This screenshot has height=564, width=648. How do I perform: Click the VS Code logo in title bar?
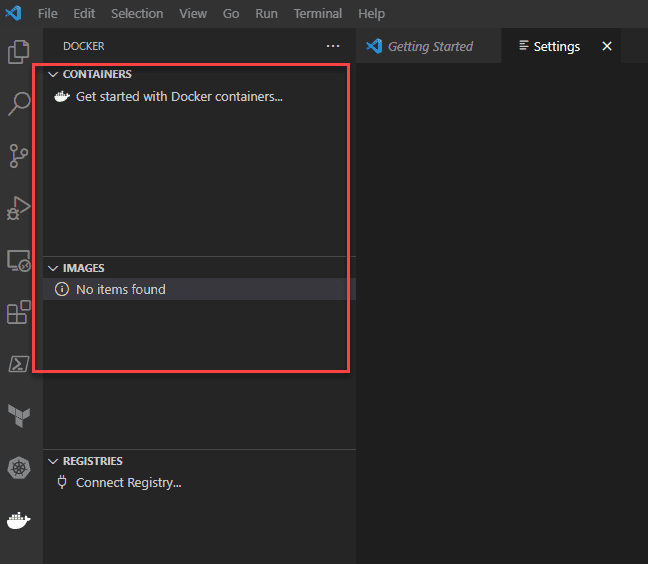coord(13,13)
